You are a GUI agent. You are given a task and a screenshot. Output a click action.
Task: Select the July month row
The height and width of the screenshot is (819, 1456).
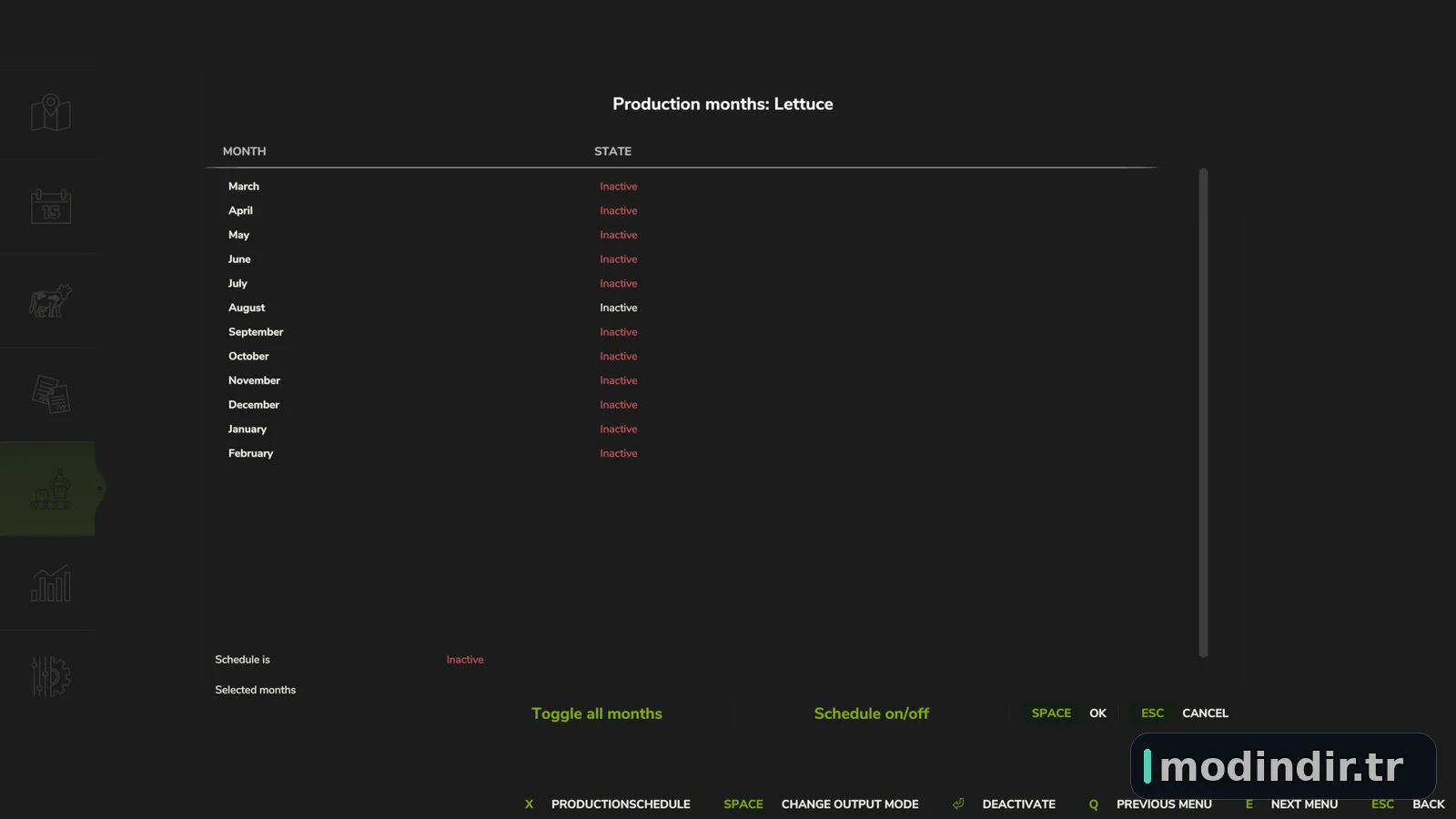coord(682,284)
